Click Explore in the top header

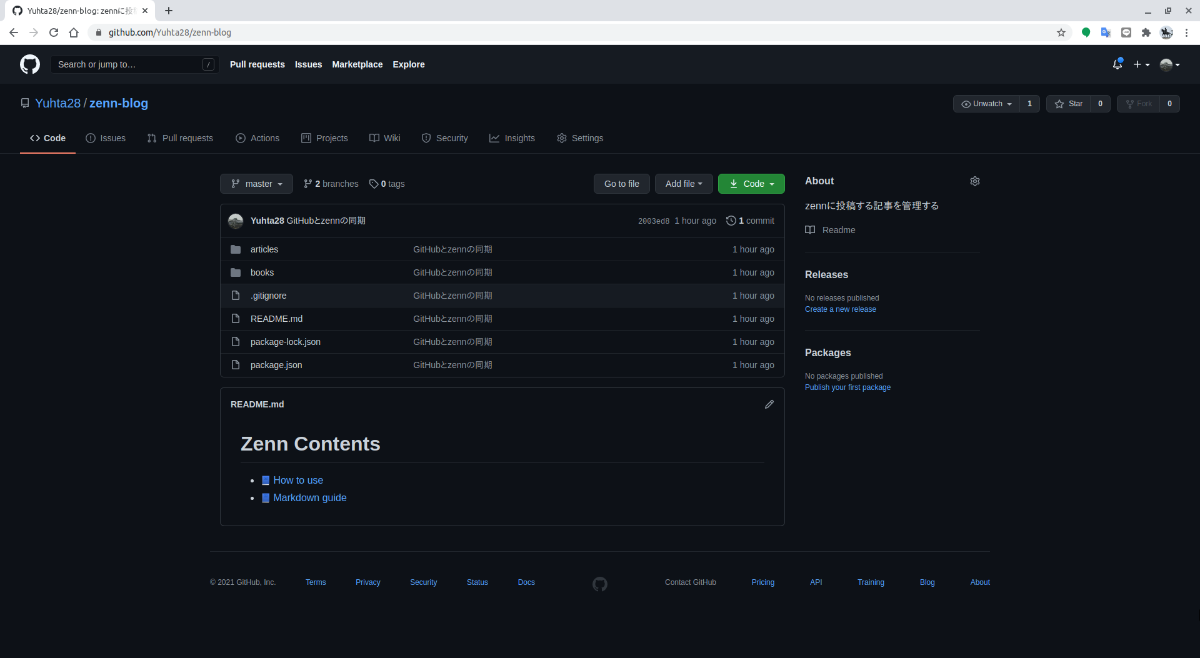(409, 64)
